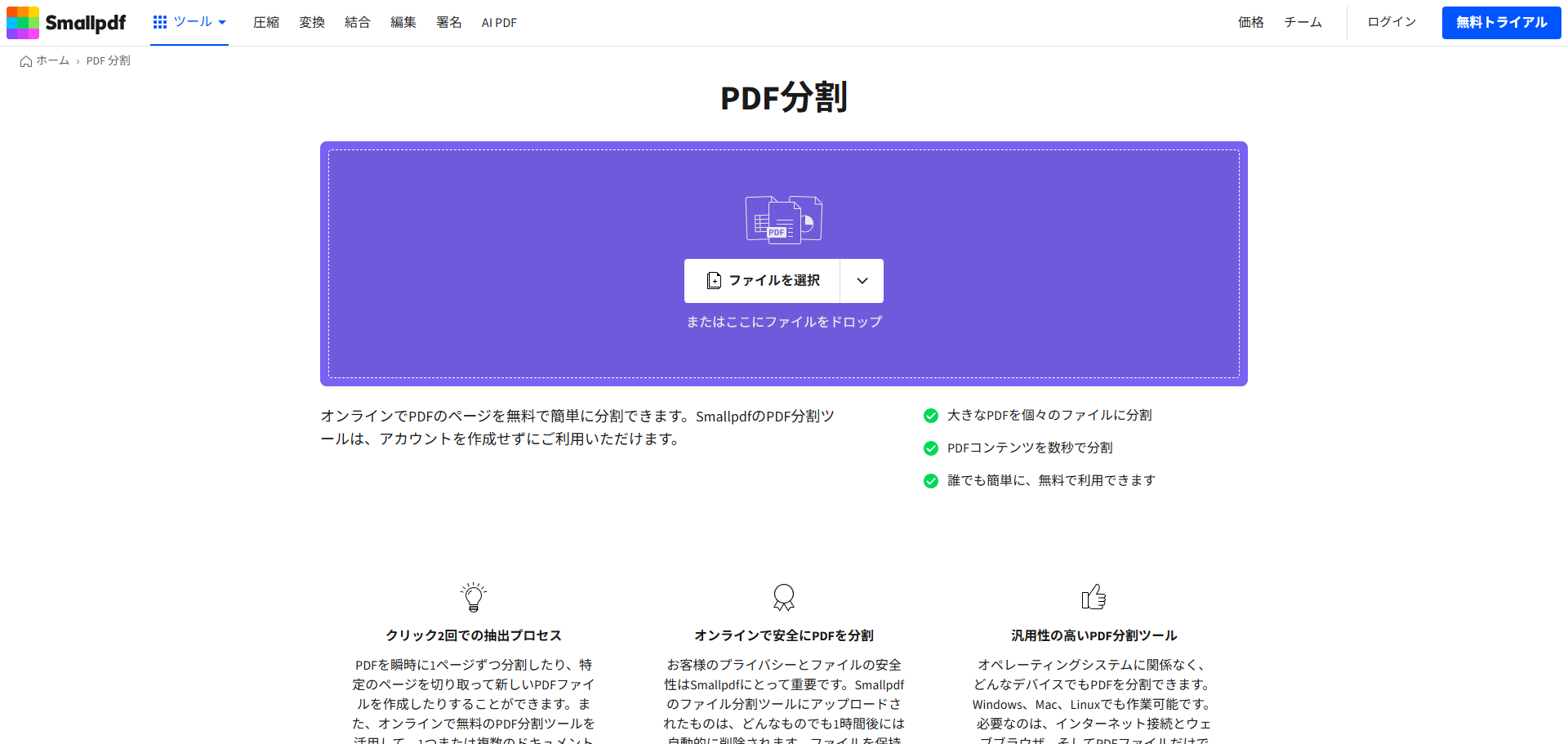Click the ログイン link

point(1392,22)
